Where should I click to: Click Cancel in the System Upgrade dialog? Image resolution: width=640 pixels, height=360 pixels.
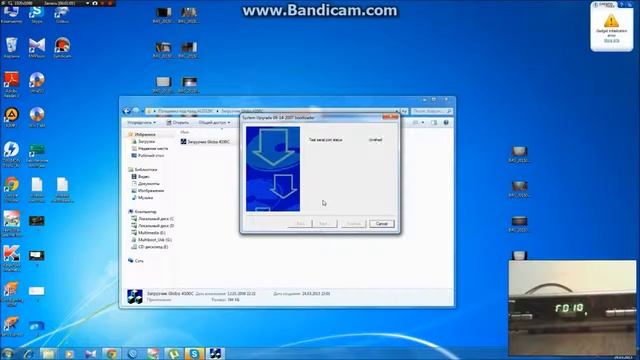[382, 224]
